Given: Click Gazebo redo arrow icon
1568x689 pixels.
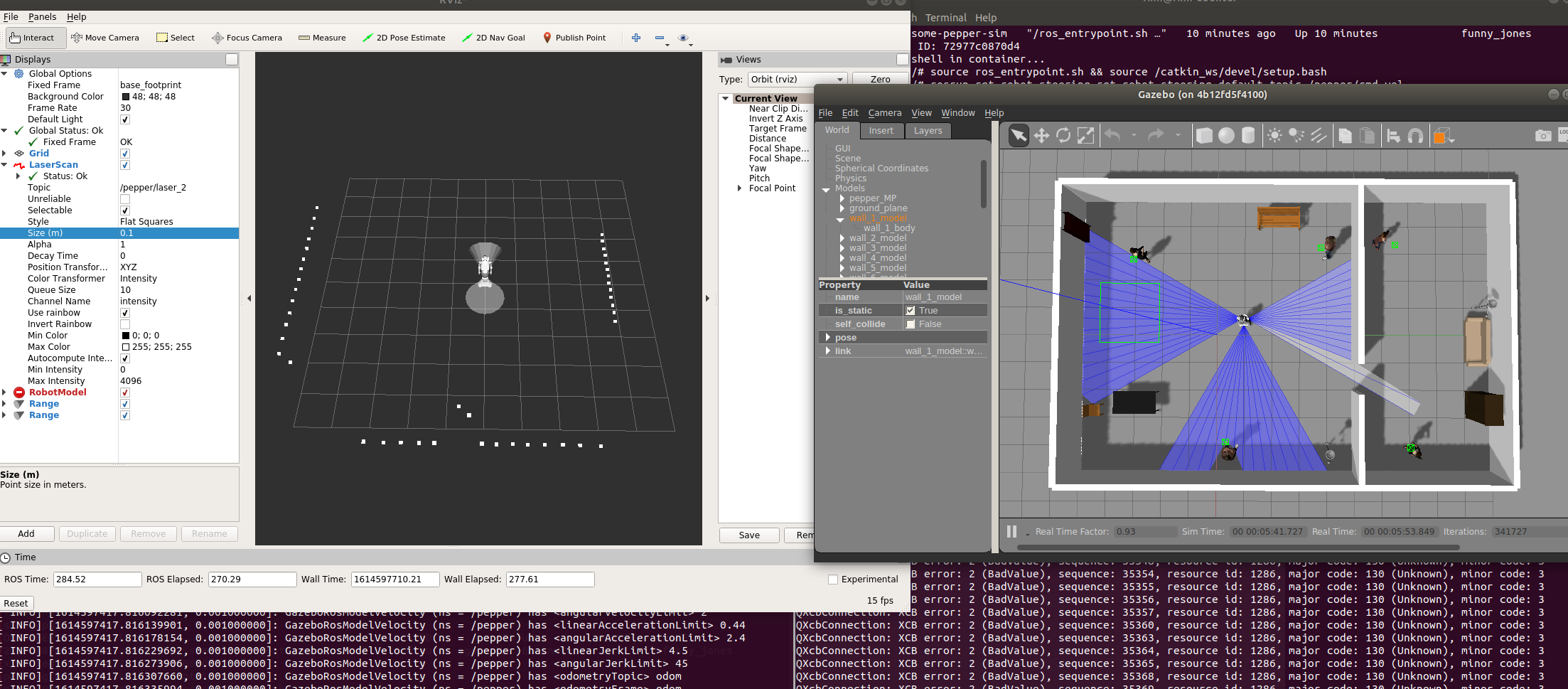Looking at the screenshot, I should coord(1156,135).
